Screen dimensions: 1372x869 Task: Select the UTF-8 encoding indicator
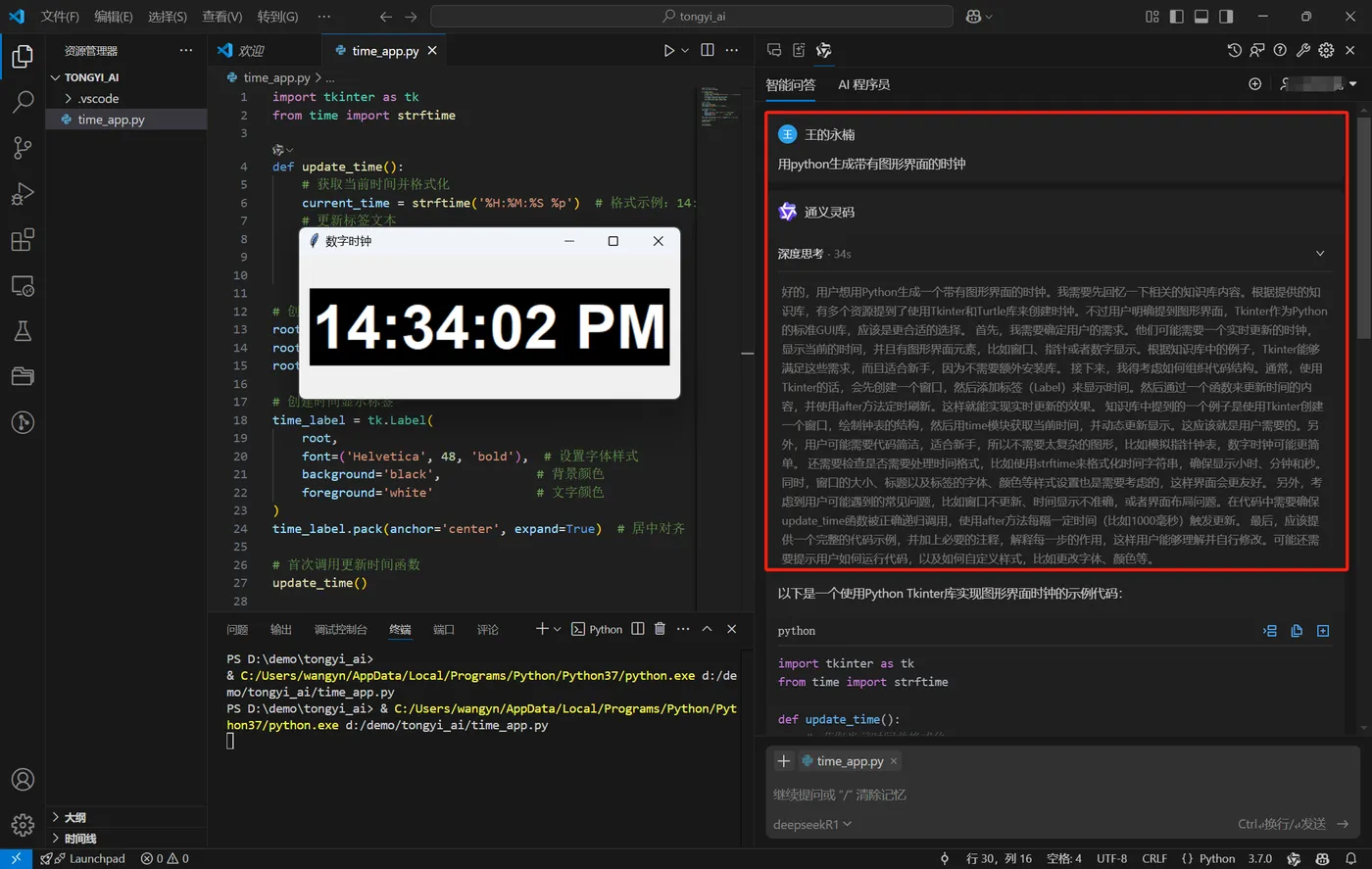[x=1111, y=858]
